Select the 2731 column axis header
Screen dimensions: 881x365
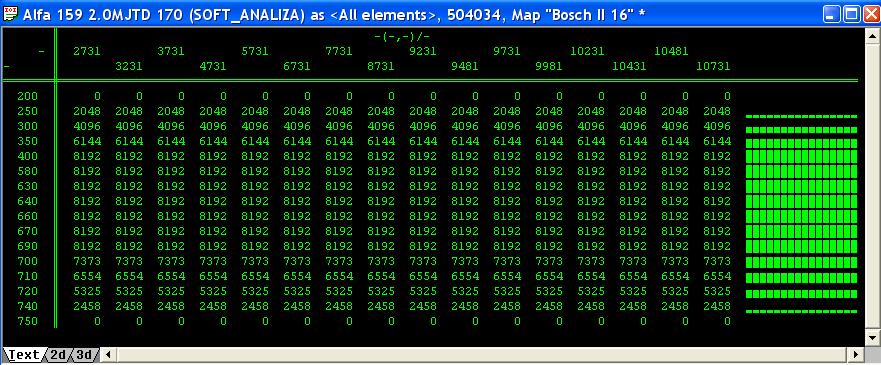point(87,51)
